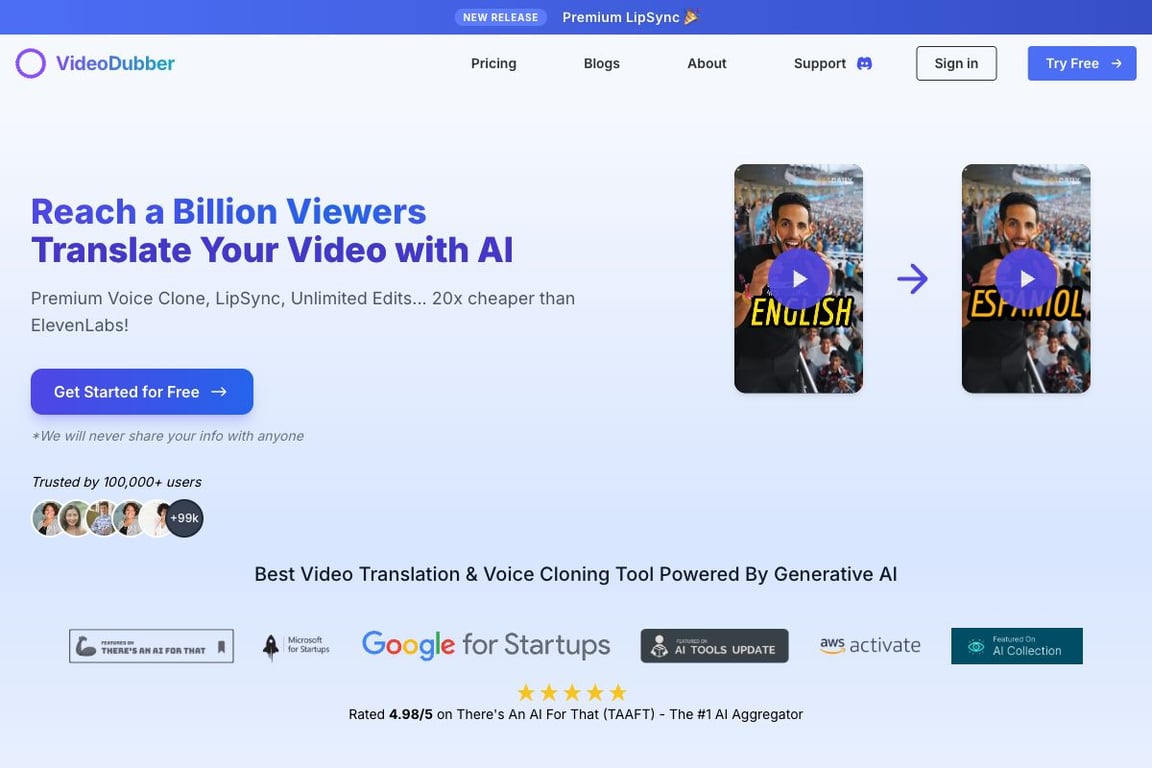Play the ENGLISH sample video

point(799,279)
